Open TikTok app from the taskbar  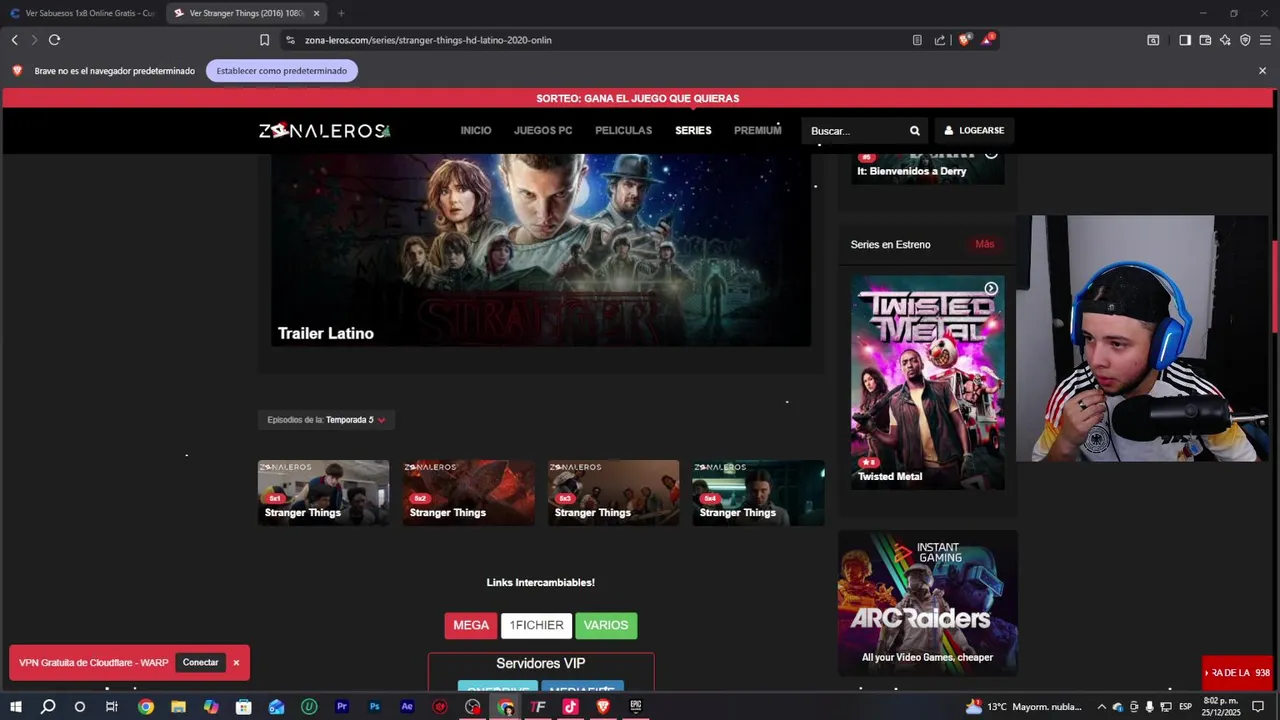570,707
